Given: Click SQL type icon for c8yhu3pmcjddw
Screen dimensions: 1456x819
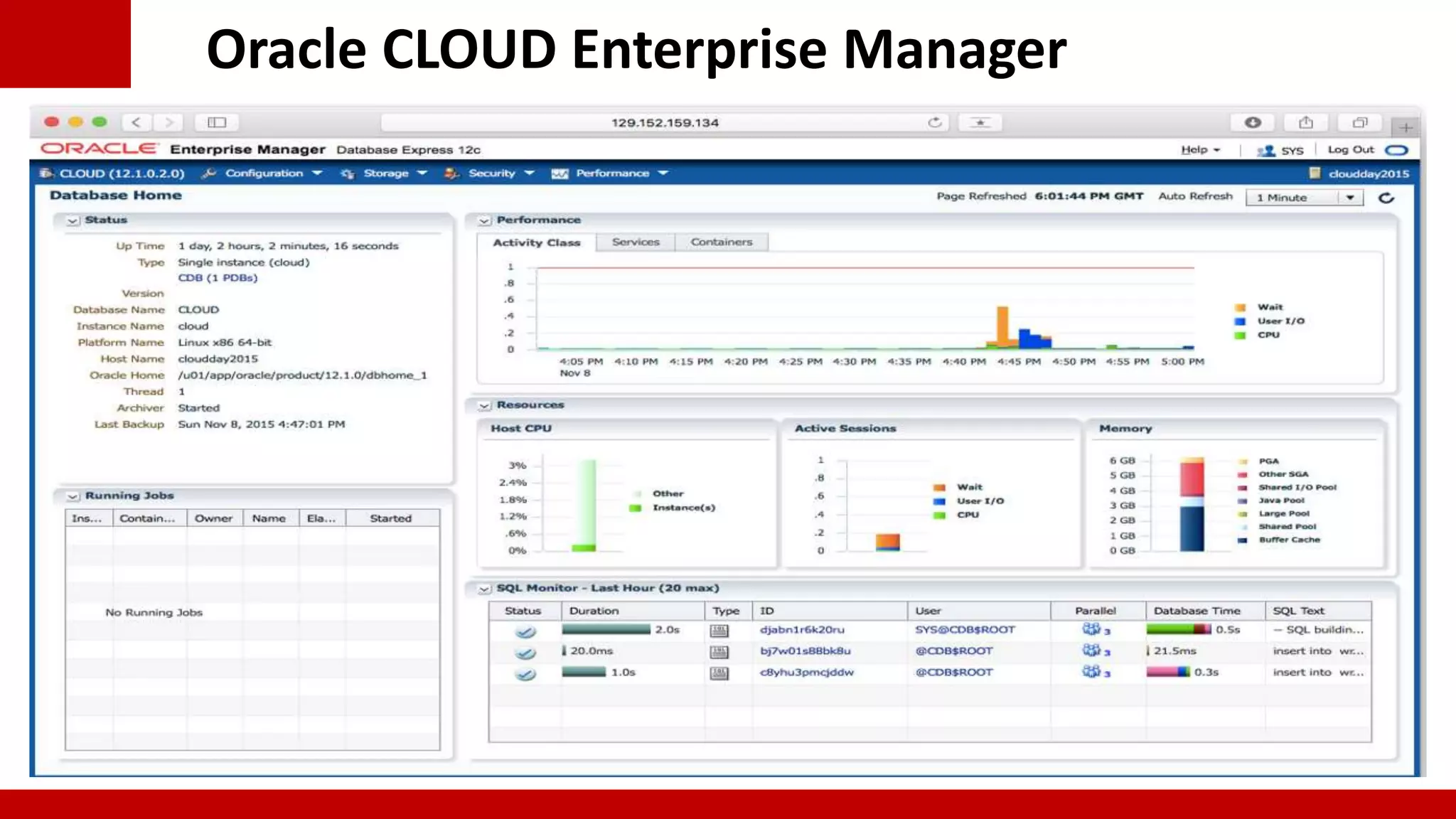Looking at the screenshot, I should pos(719,673).
